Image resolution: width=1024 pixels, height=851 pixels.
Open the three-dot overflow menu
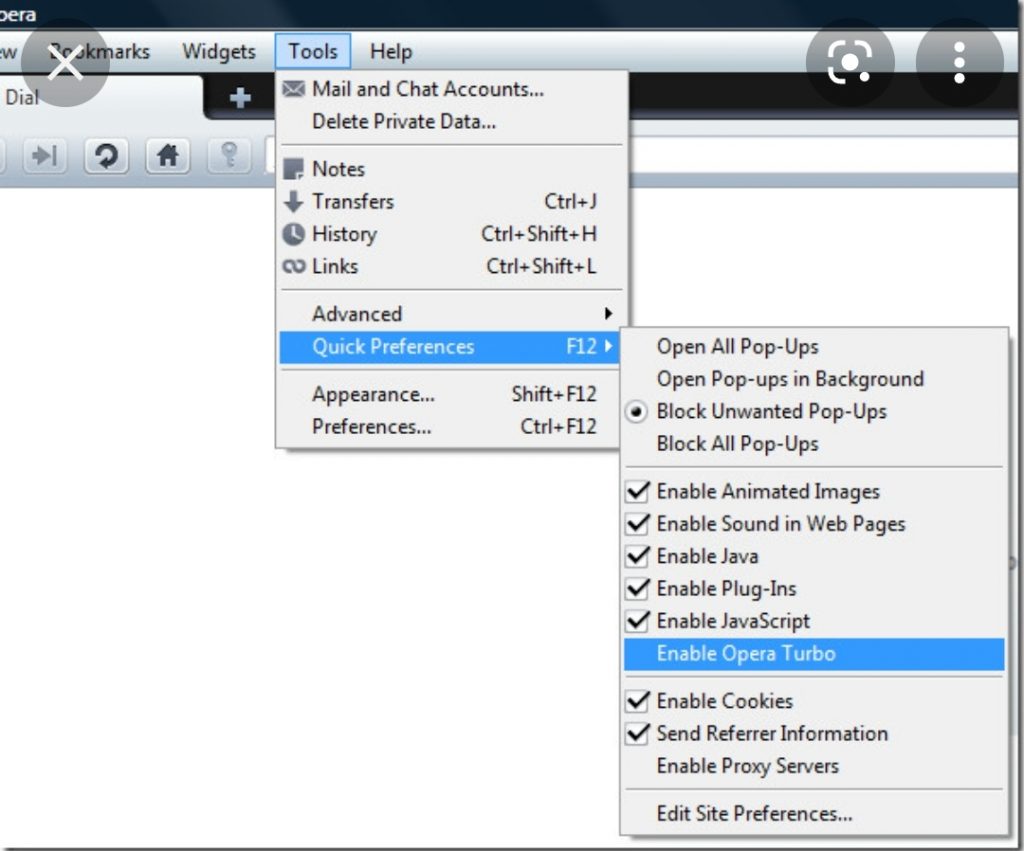point(959,63)
